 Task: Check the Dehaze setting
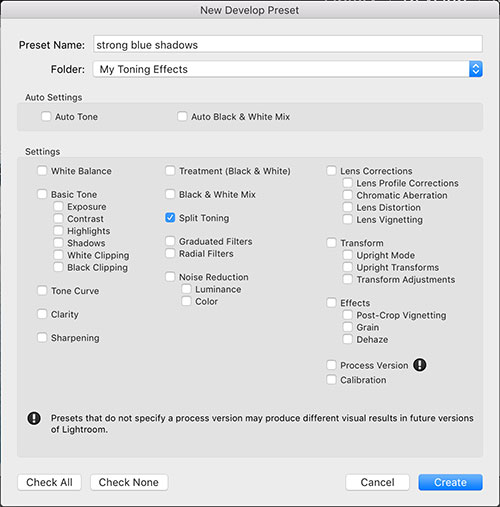[347, 339]
